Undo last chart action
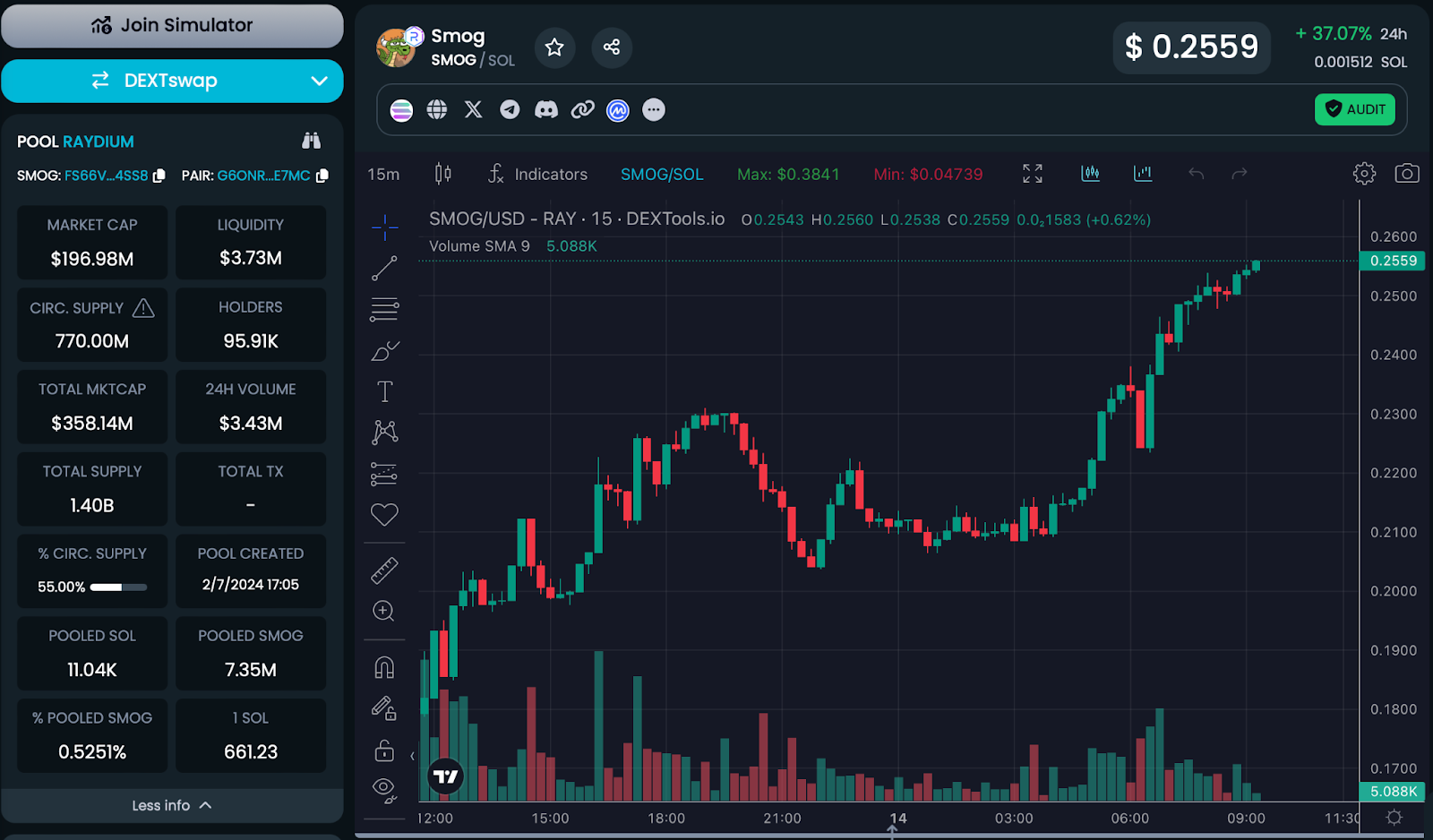The image size is (1433, 840). [1196, 174]
